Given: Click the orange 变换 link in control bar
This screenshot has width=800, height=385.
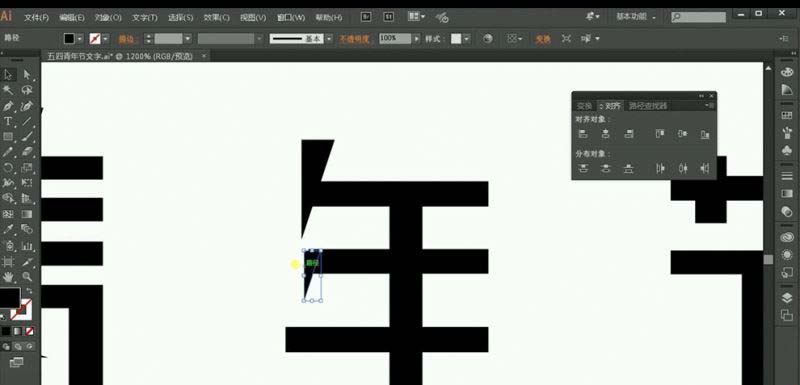Looking at the screenshot, I should pos(542,39).
